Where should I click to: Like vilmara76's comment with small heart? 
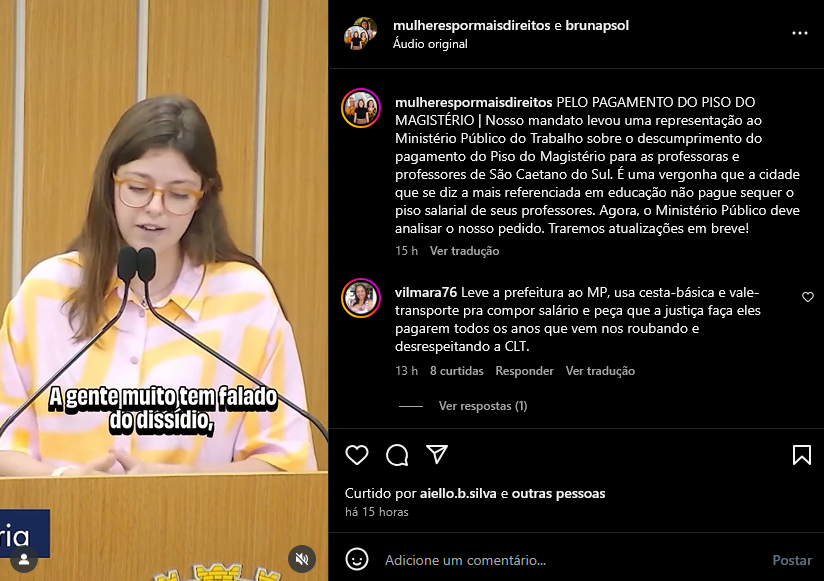click(808, 297)
